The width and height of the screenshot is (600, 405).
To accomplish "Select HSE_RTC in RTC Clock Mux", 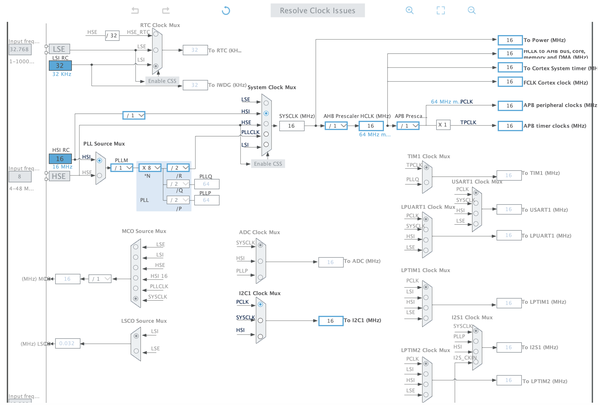I will pos(156,34).
